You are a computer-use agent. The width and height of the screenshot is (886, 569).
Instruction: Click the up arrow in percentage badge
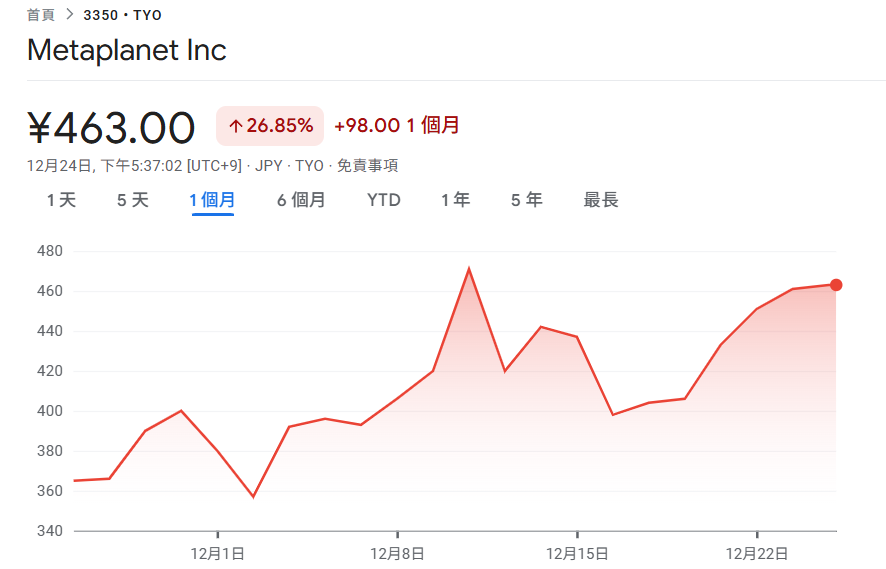click(x=236, y=126)
